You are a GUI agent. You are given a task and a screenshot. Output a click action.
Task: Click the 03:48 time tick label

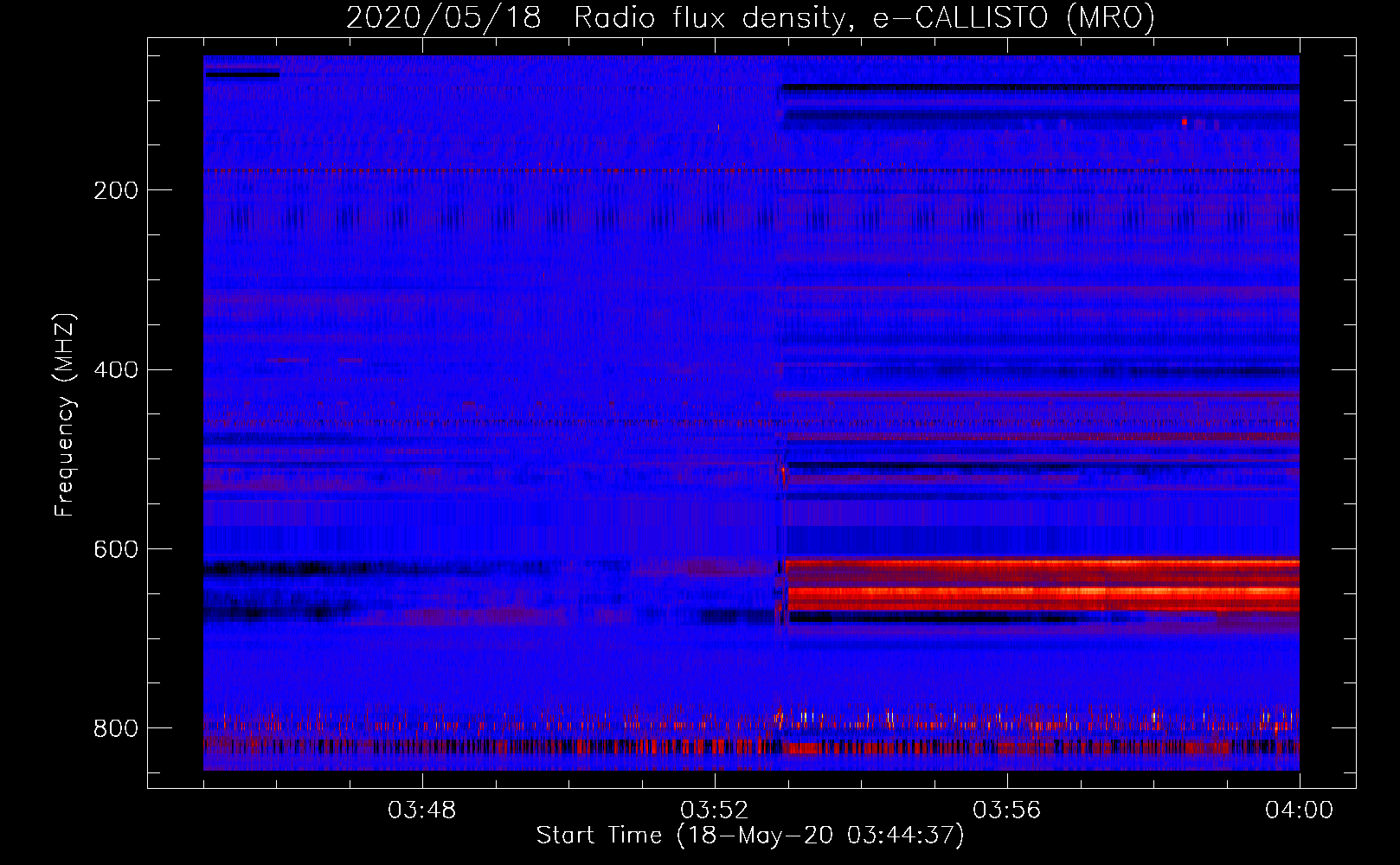422,811
